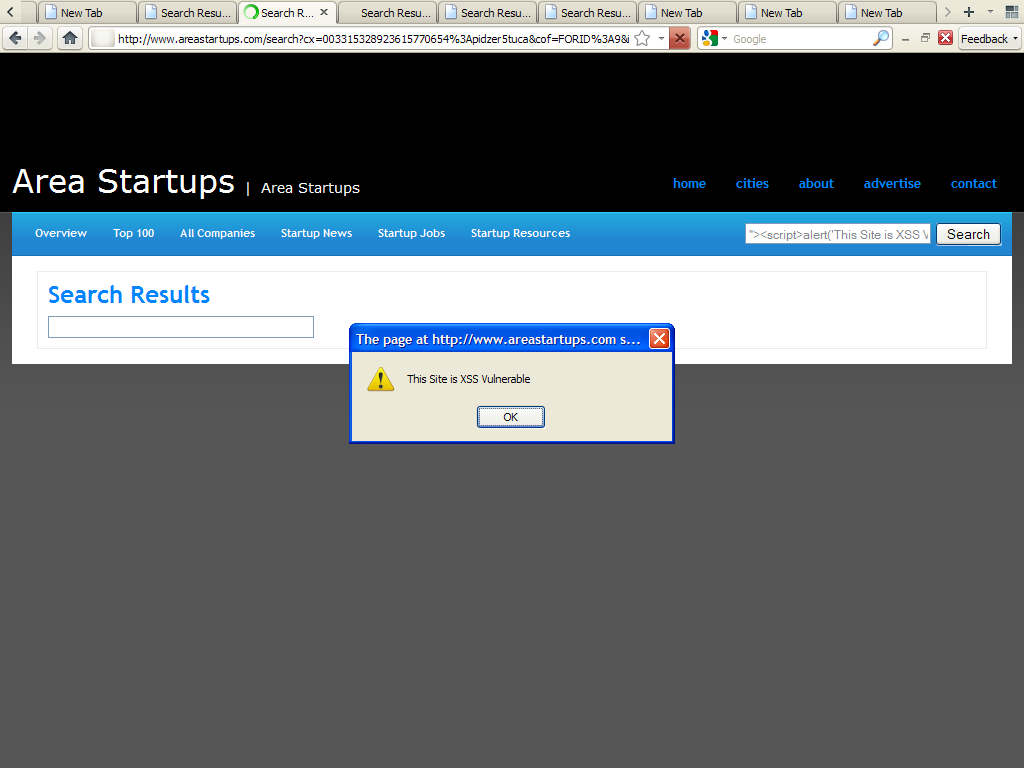This screenshot has width=1024, height=768.
Task: Open All Companies in the blue navigation bar
Action: tap(217, 233)
